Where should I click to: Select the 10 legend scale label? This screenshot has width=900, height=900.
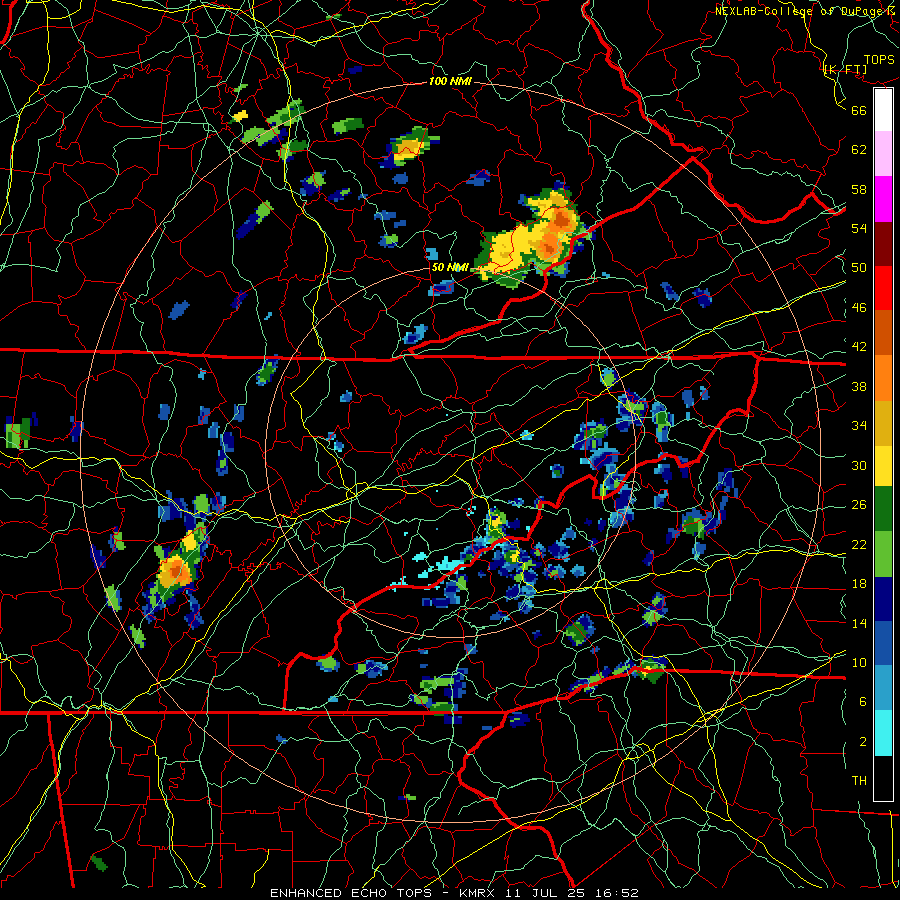(859, 662)
